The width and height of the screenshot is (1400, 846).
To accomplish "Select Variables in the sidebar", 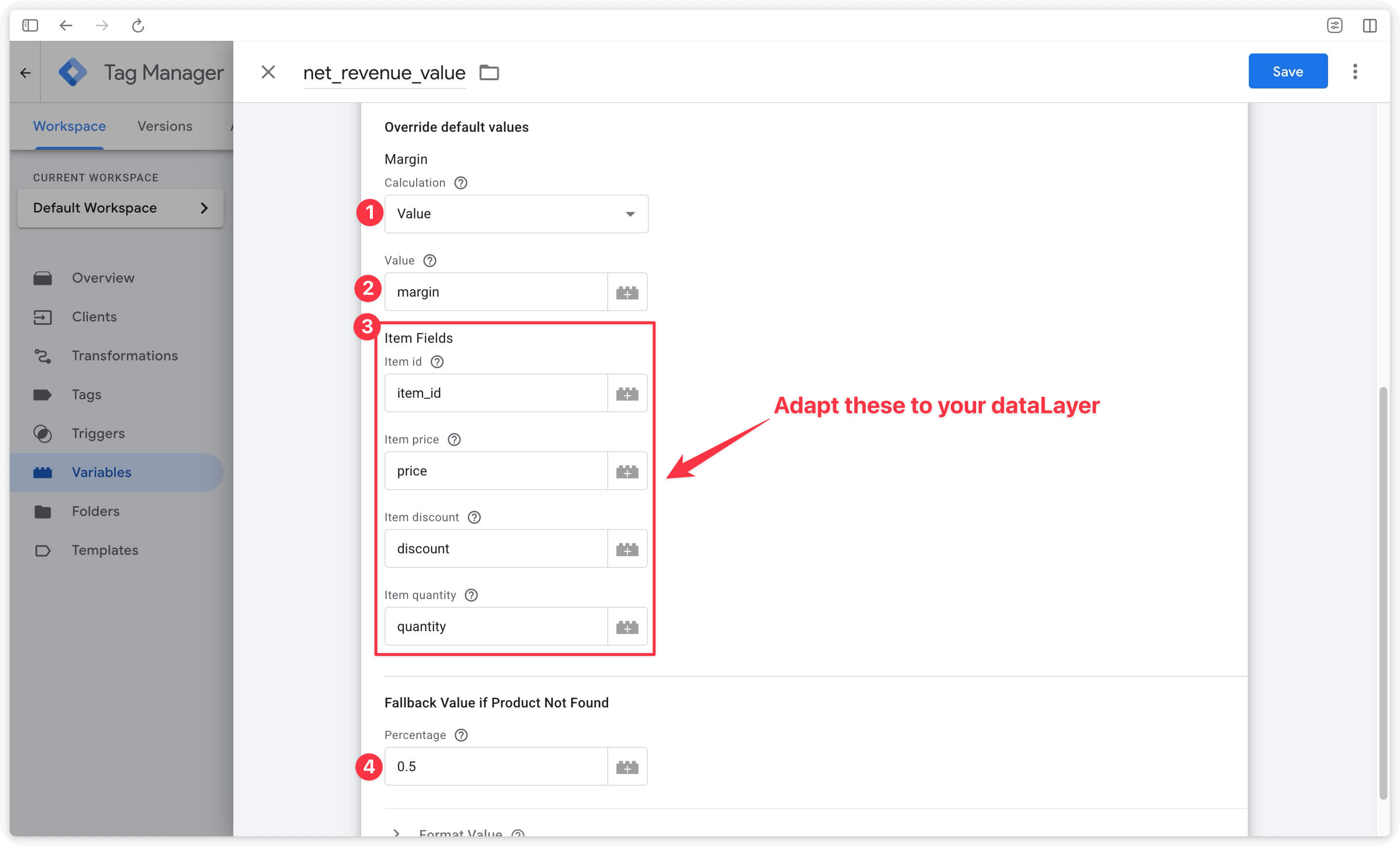I will tap(117, 473).
